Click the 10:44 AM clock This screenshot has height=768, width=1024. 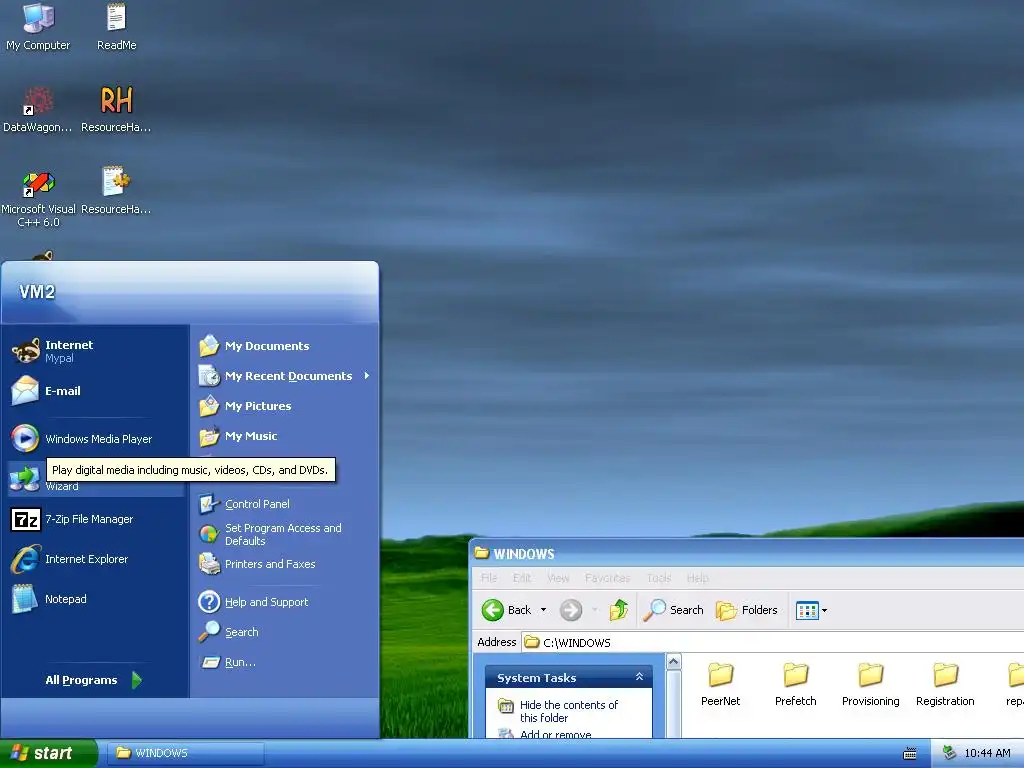(987, 753)
